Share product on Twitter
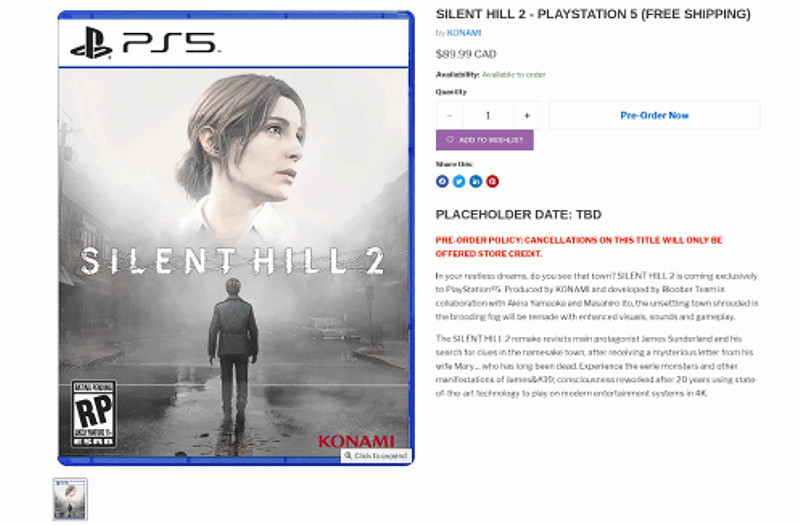800x525 pixels. [459, 181]
